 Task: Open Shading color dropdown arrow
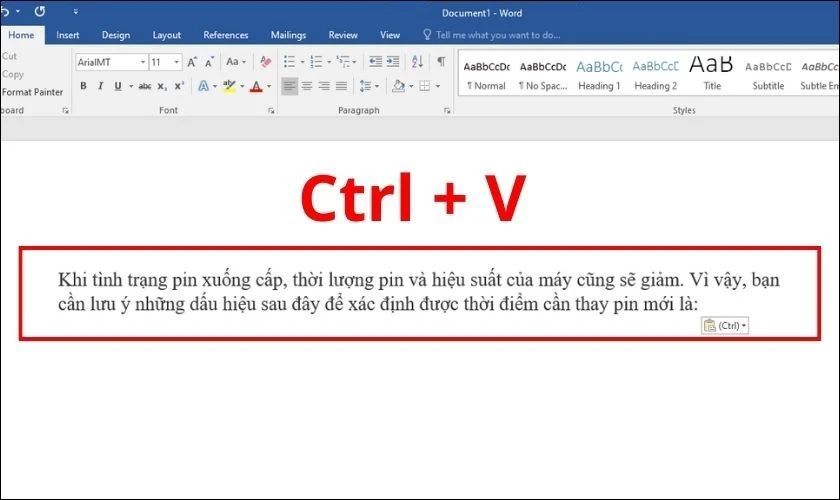411,86
